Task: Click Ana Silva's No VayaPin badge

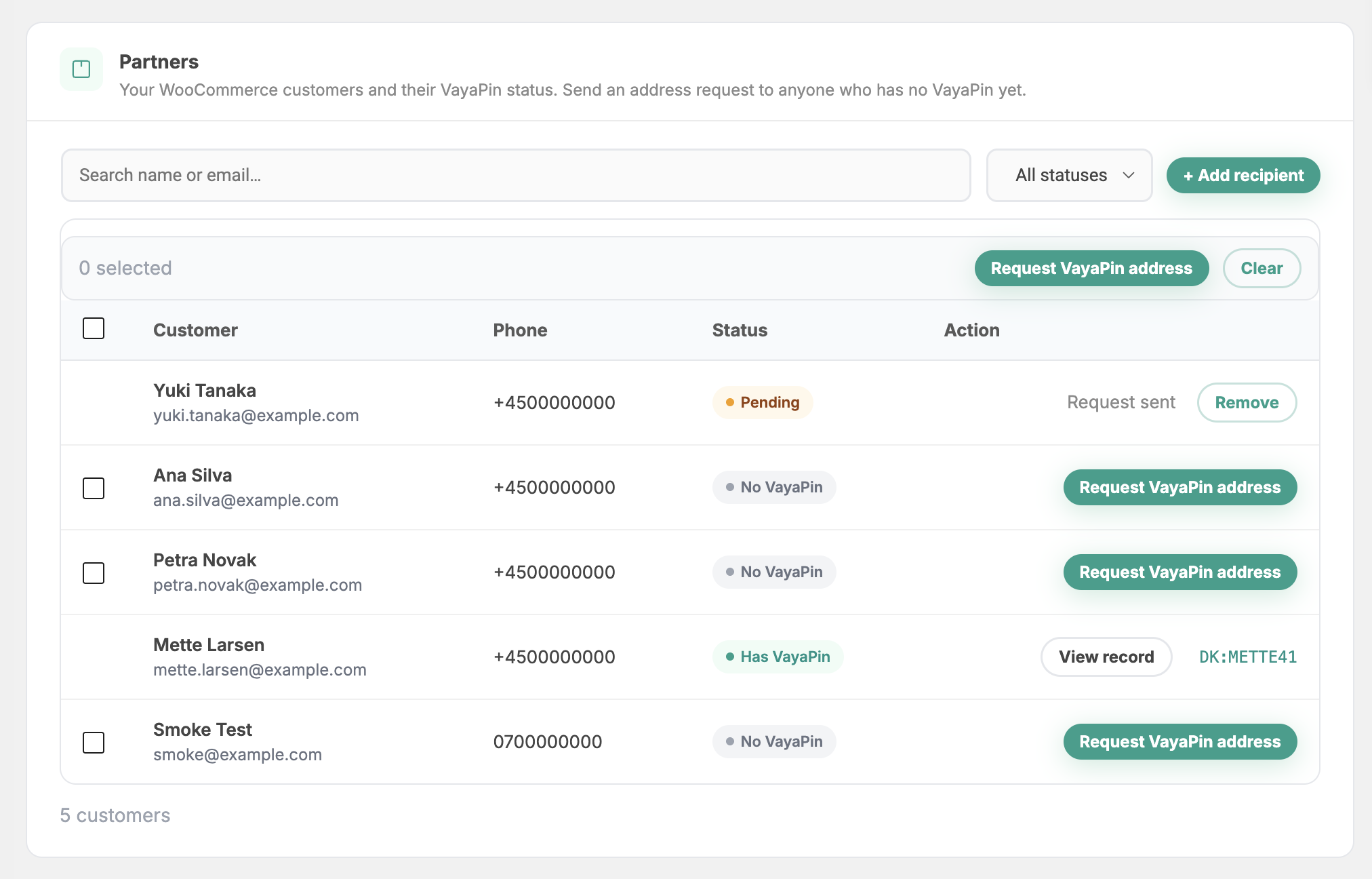Action: click(774, 487)
